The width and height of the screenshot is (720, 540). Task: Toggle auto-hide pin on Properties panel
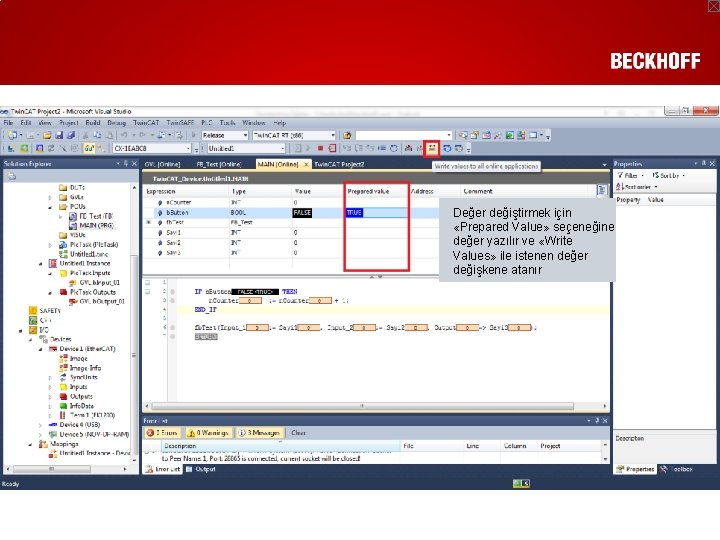click(703, 163)
